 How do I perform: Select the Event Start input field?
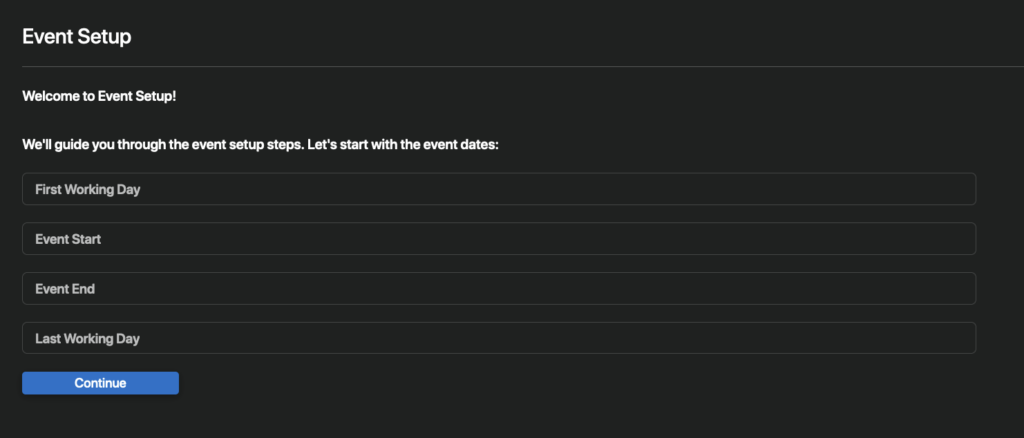(498, 239)
